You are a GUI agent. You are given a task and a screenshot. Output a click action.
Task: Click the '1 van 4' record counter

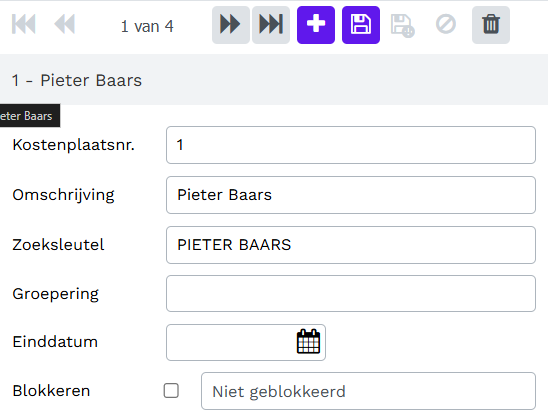click(x=147, y=27)
